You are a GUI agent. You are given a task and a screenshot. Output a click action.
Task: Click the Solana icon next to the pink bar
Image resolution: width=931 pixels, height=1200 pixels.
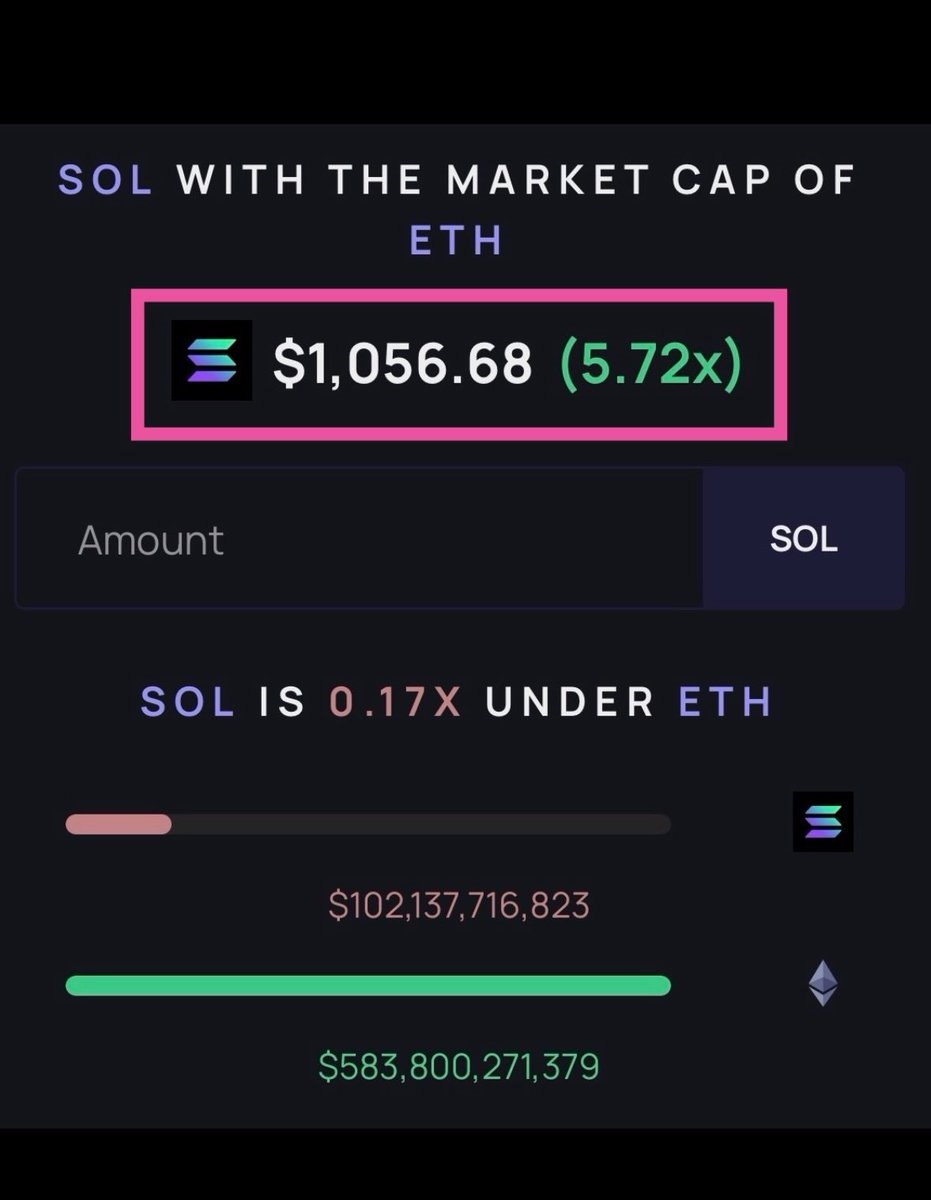pyautogui.click(x=823, y=822)
